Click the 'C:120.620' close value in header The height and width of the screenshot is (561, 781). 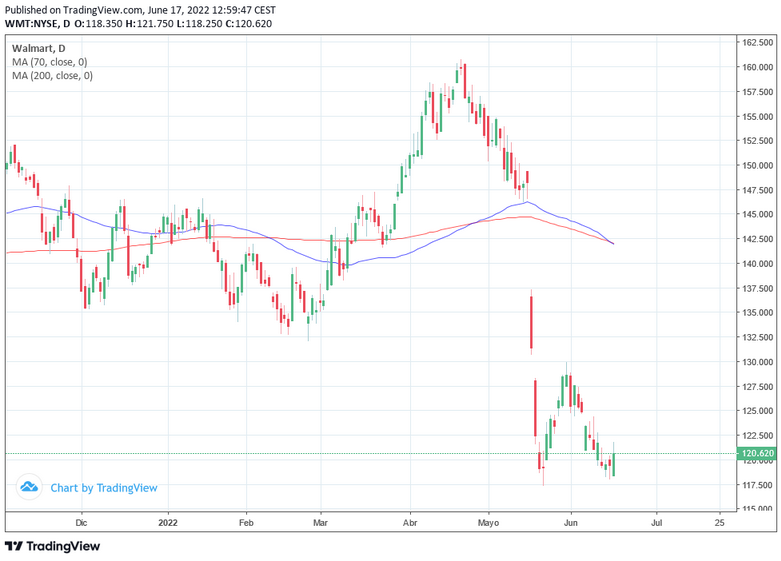[249, 23]
